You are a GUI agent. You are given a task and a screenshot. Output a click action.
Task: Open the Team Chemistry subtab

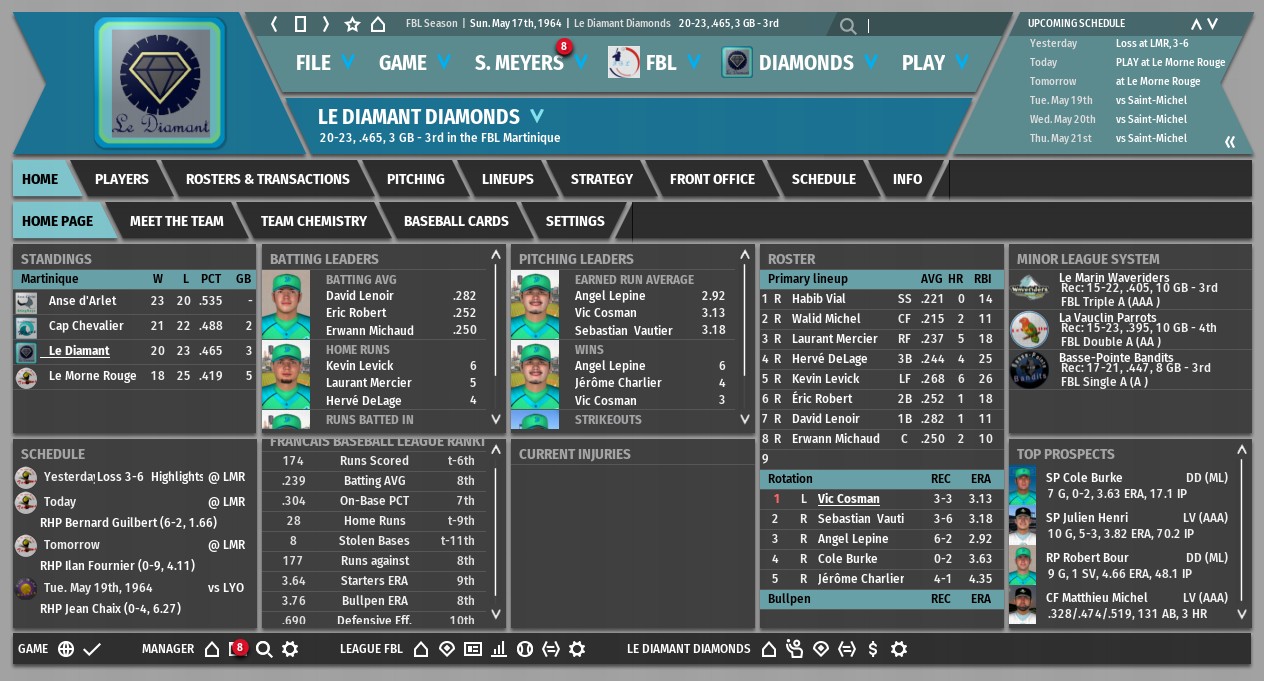[x=313, y=221]
